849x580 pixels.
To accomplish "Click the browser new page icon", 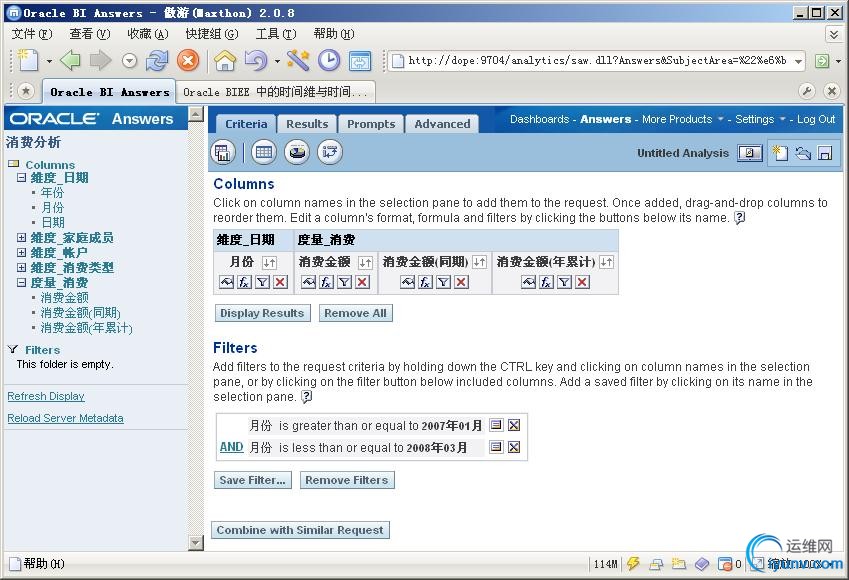I will pos(28,60).
